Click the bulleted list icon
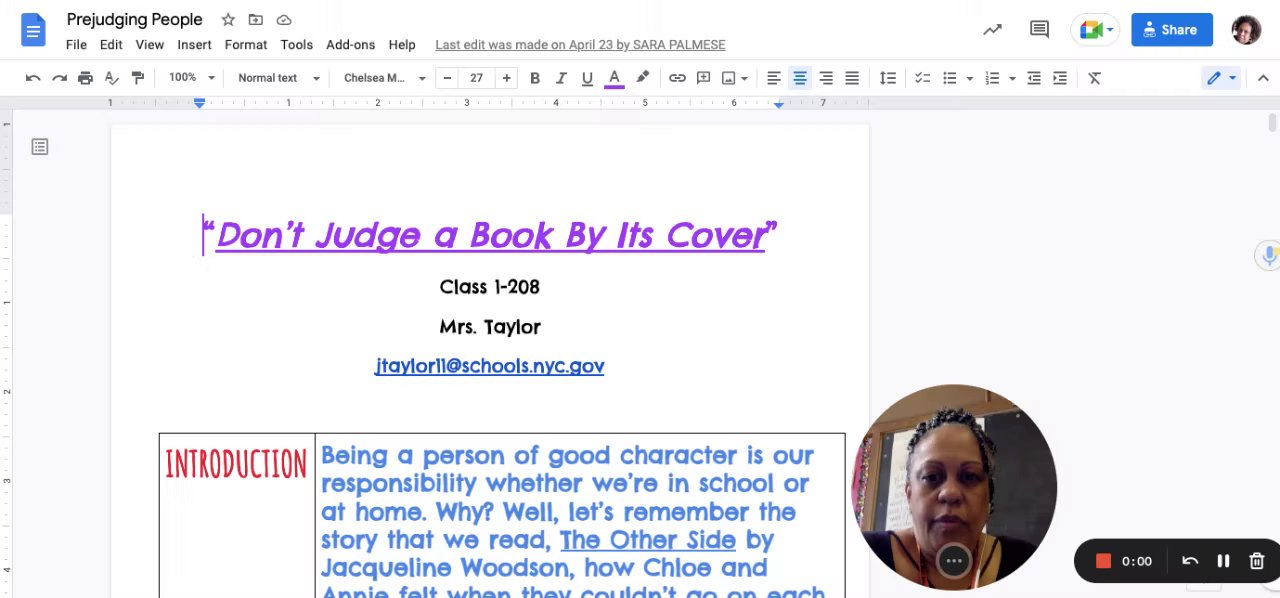Image resolution: width=1280 pixels, height=598 pixels. [x=949, y=78]
